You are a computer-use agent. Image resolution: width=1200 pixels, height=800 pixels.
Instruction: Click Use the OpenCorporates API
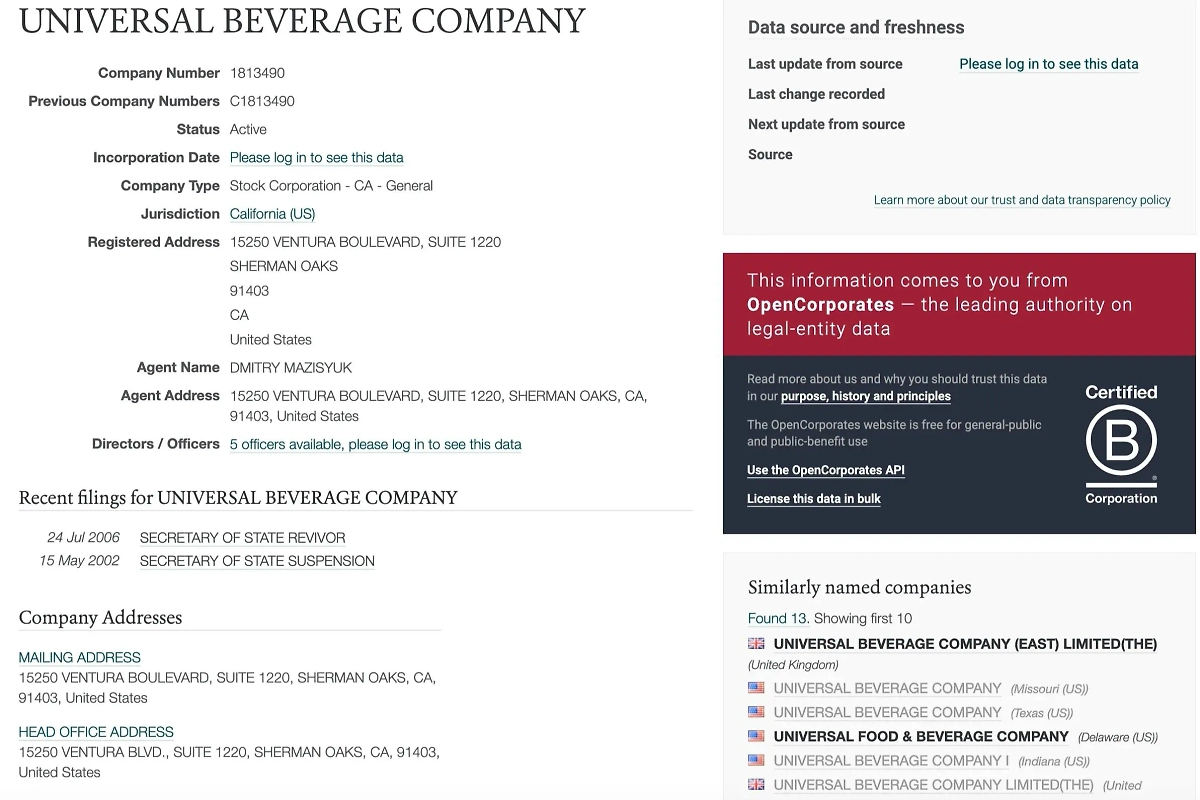(x=825, y=470)
